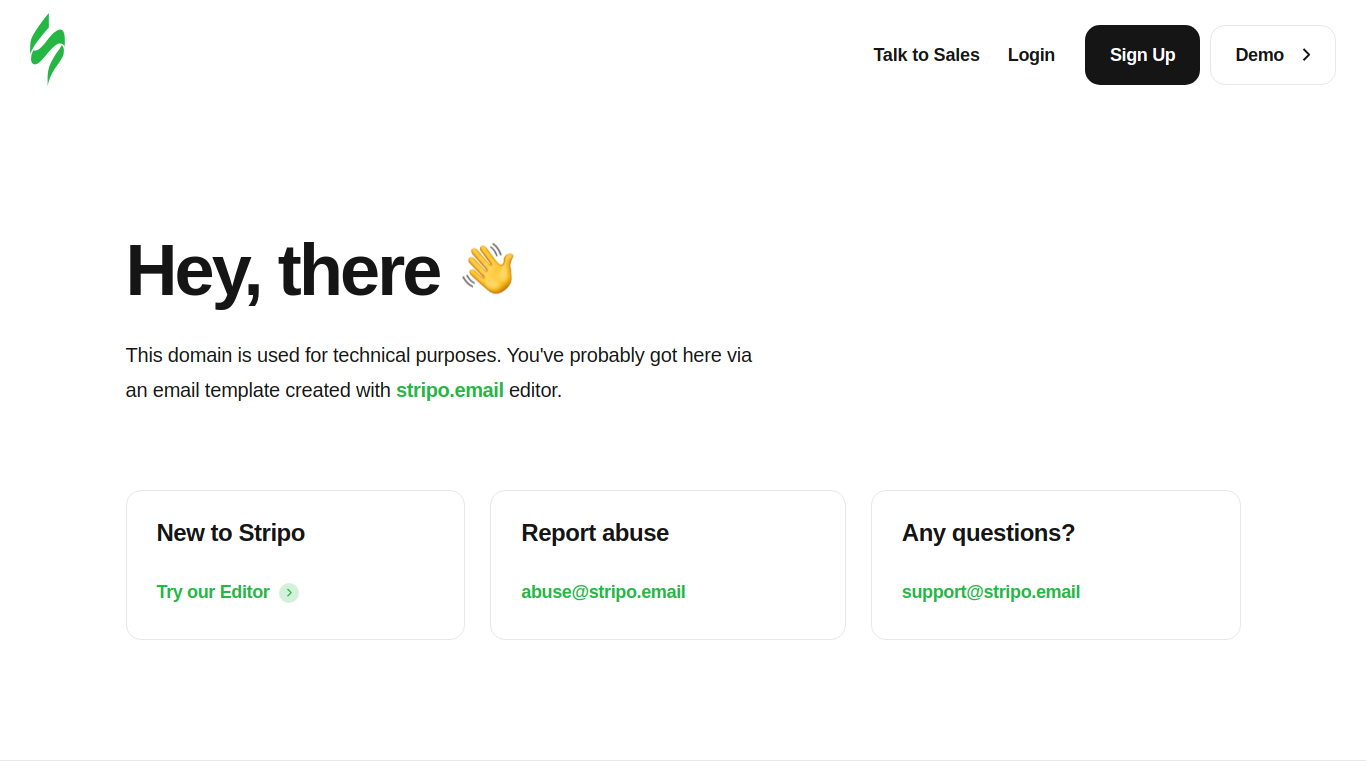Click the Report abuse card heading
The image size is (1366, 768).
(x=595, y=533)
